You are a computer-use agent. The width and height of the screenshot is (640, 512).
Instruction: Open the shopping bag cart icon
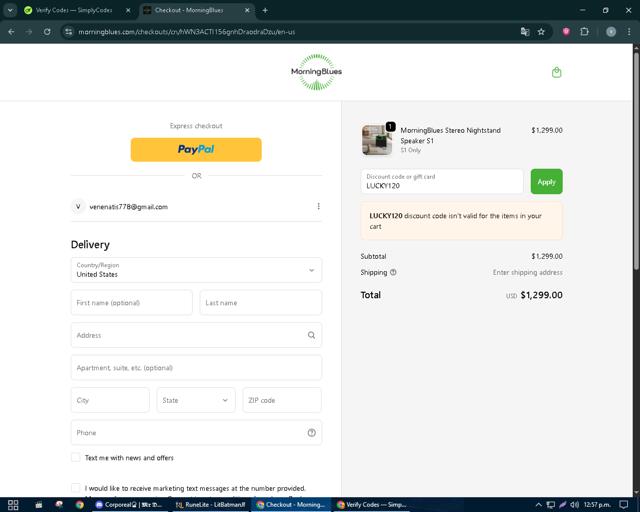[556, 73]
